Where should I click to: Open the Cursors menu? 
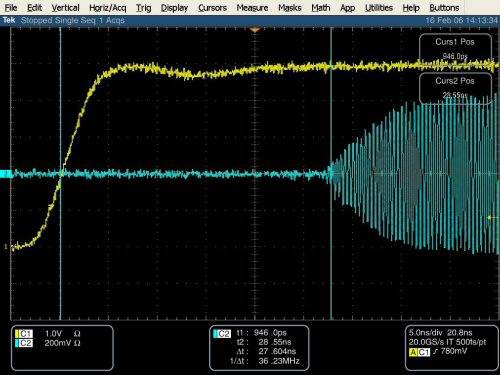(x=212, y=8)
